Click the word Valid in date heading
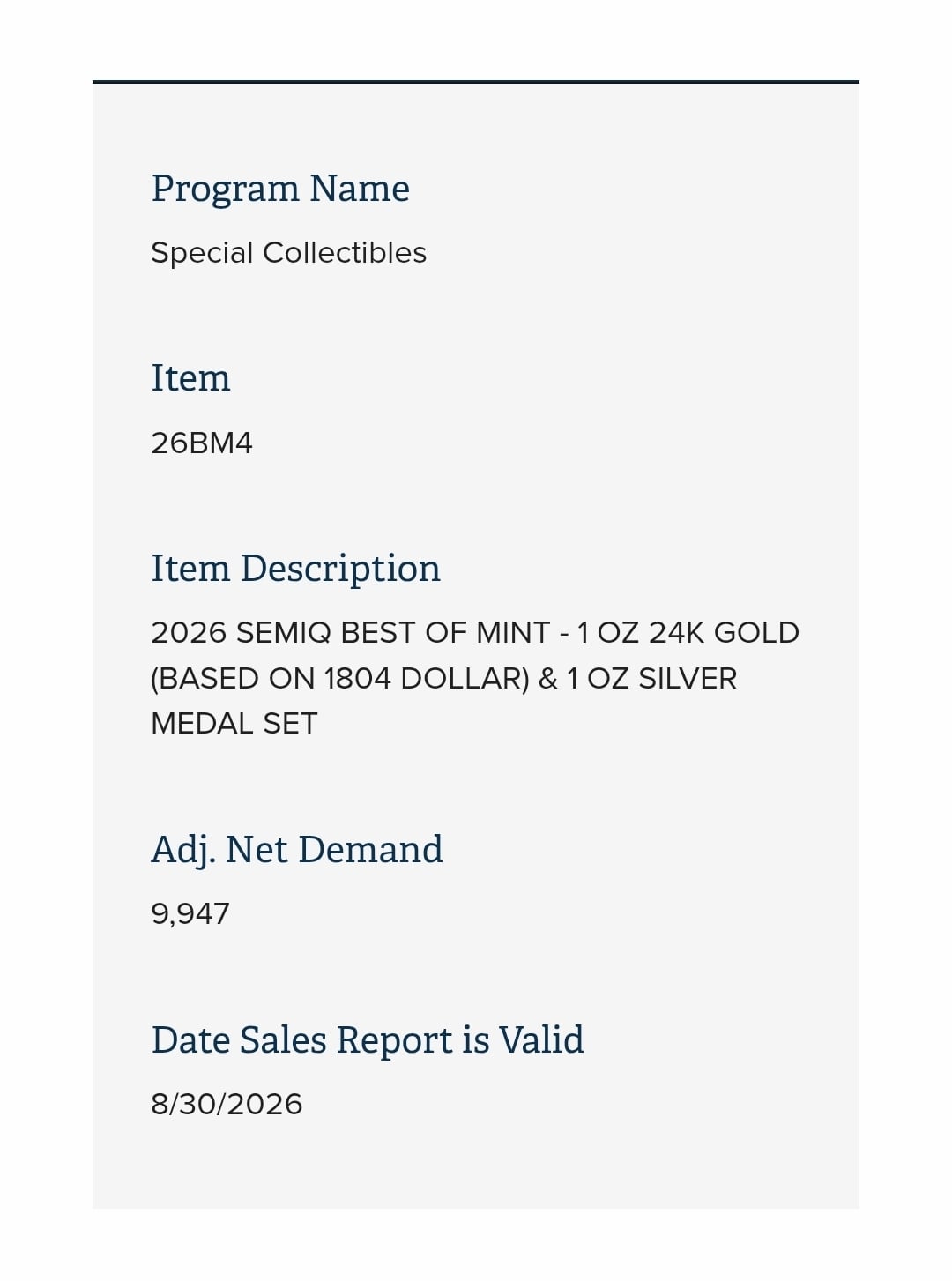Viewport: 952px width, 1281px height. [541, 1040]
